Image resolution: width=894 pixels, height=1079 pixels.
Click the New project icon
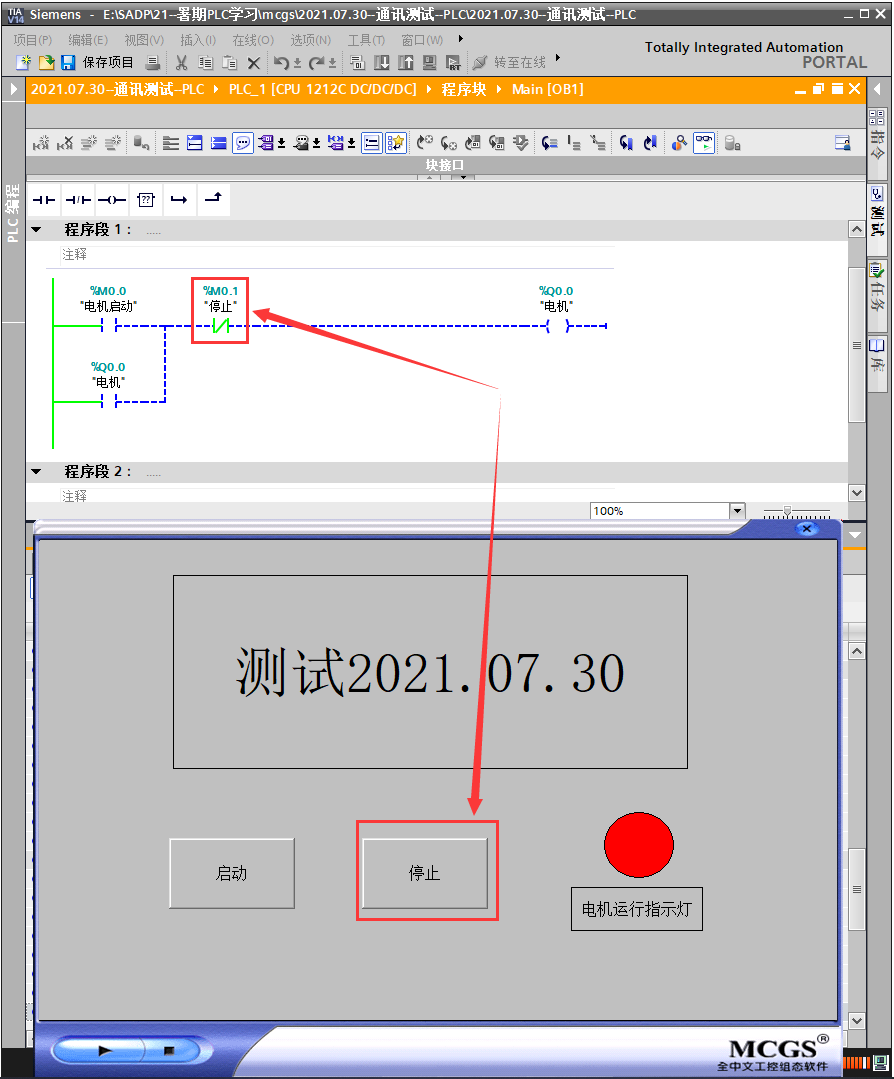click(x=23, y=63)
